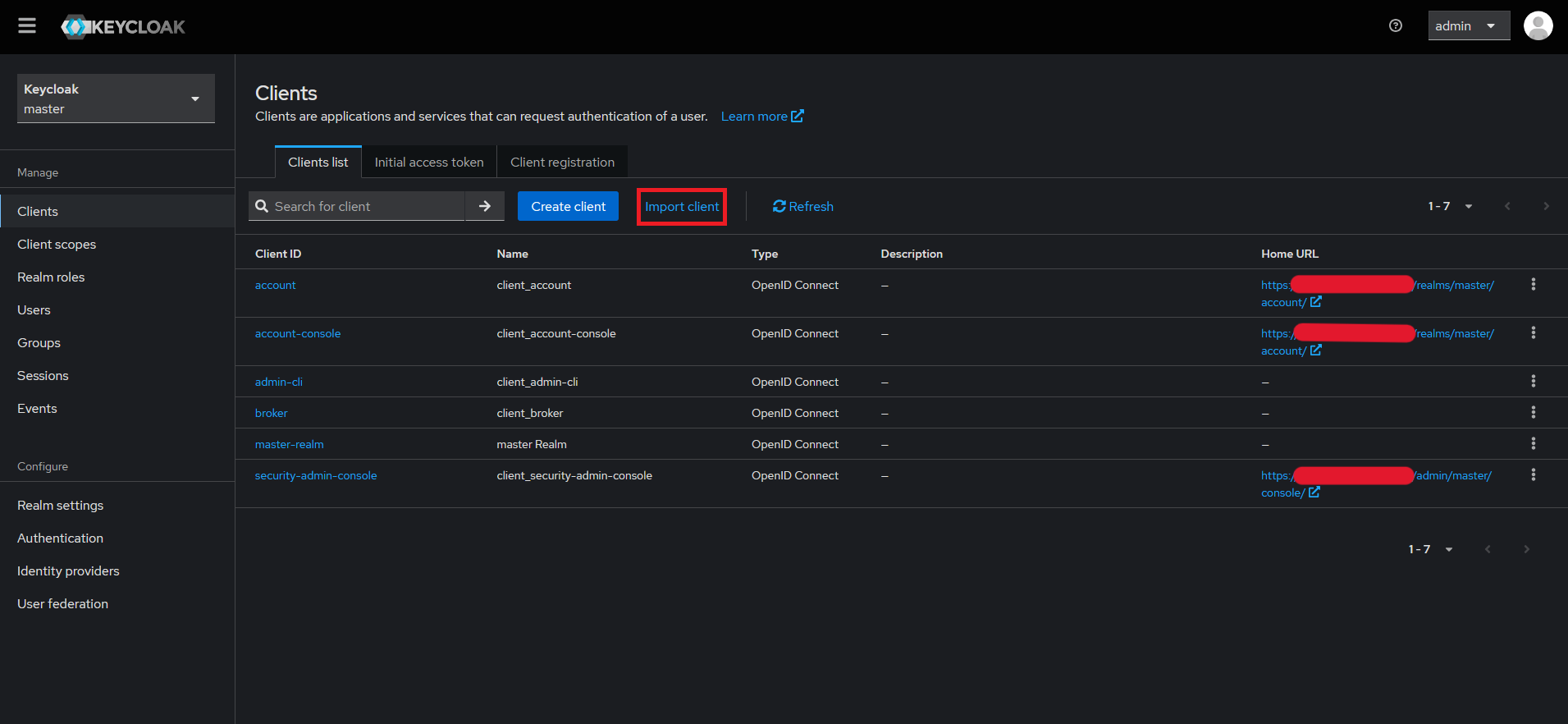
Task: Open bottom pagination 1-7 dropdown
Action: click(x=1430, y=549)
